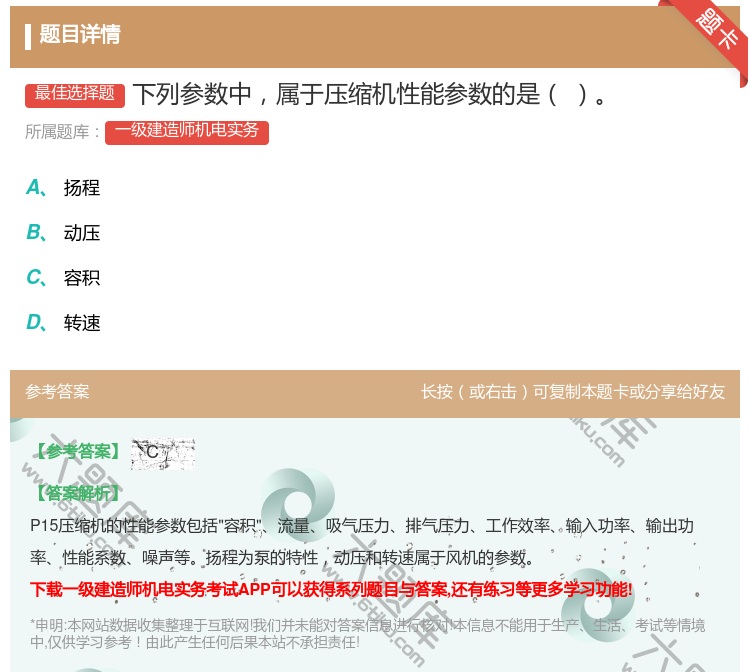Click the 【答案解析】 label
The height and width of the screenshot is (672, 750).
(x=79, y=493)
